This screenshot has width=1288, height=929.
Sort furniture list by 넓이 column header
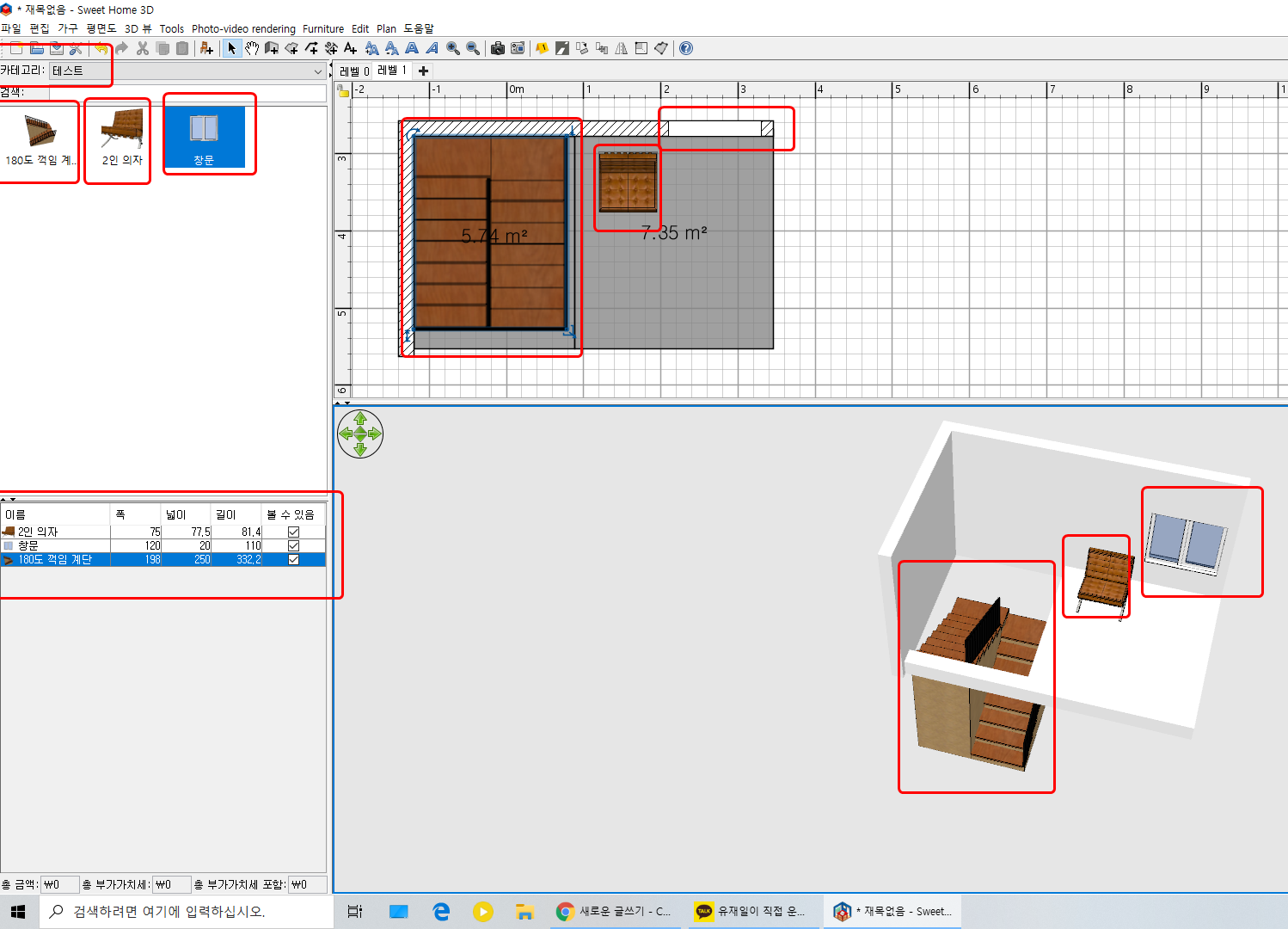[x=187, y=514]
